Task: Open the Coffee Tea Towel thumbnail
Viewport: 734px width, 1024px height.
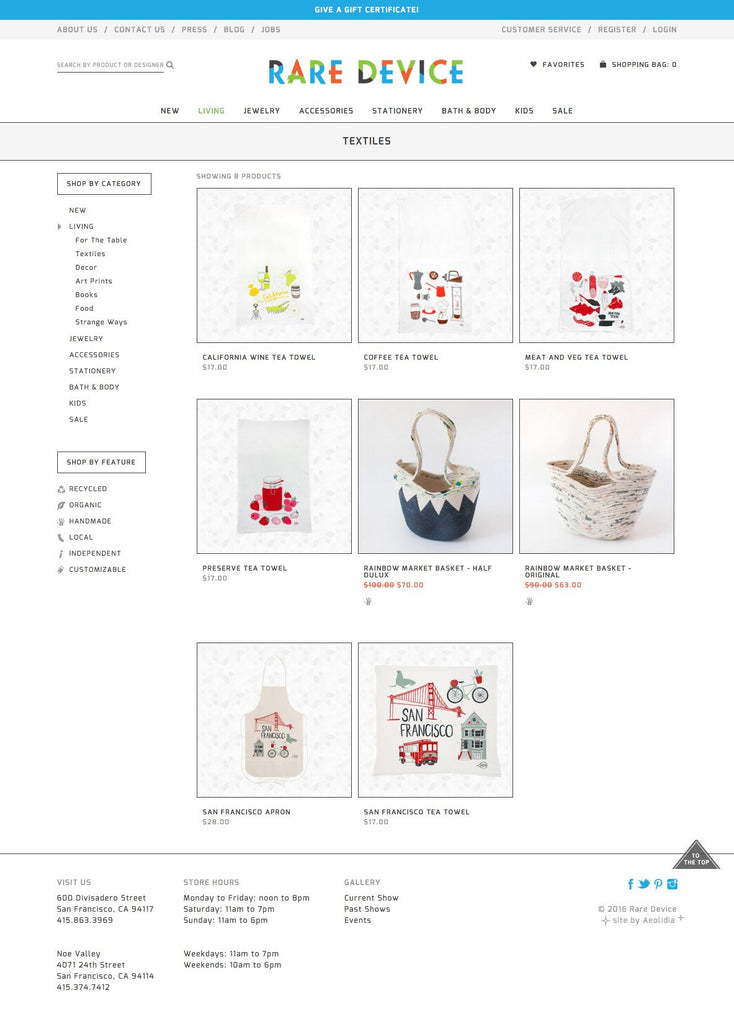Action: tap(436, 265)
